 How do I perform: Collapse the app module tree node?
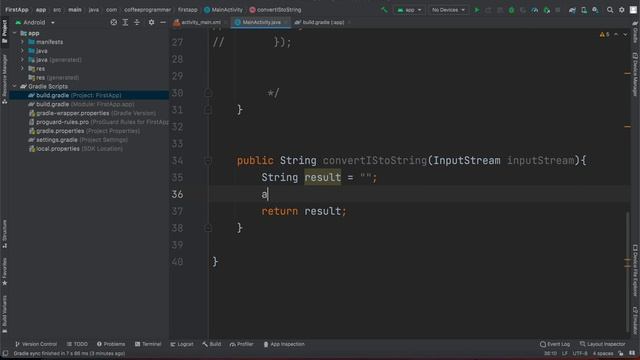coord(15,33)
